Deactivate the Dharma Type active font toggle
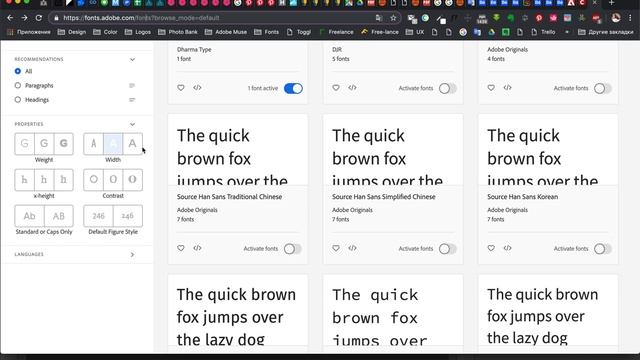Image resolution: width=640 pixels, height=360 pixels. pyautogui.click(x=293, y=88)
